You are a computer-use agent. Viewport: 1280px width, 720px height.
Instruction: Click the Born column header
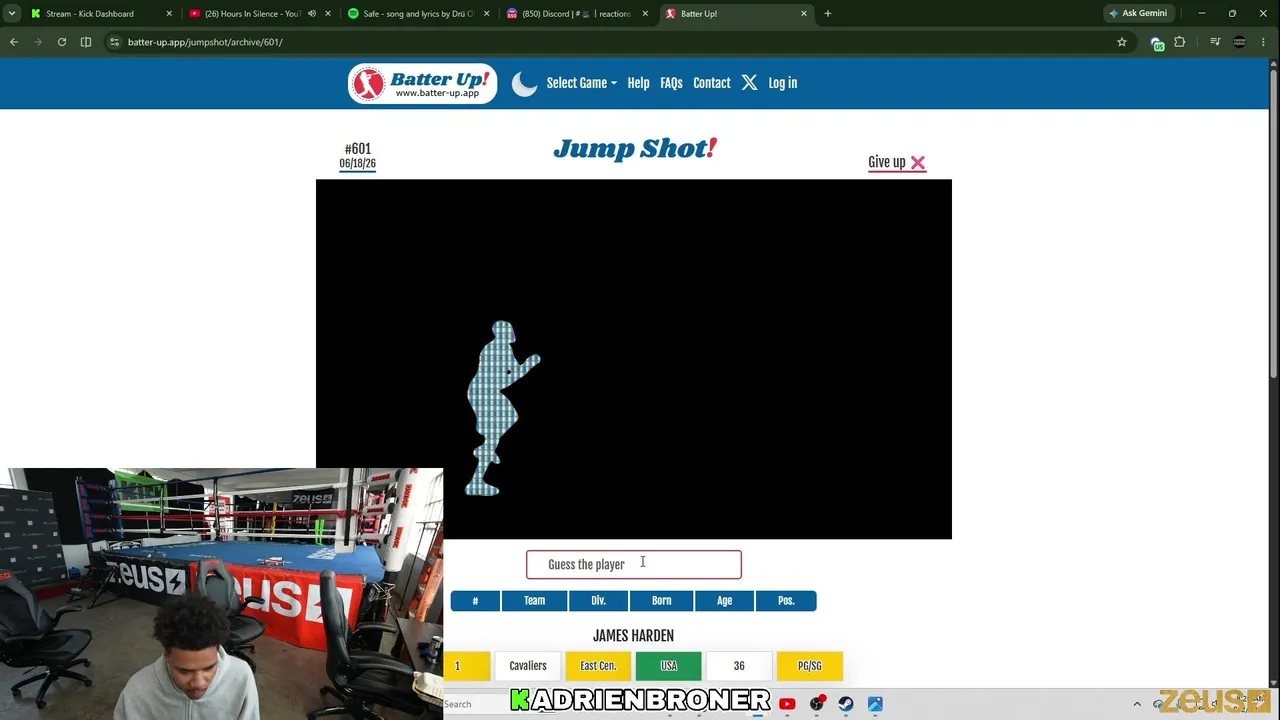pyautogui.click(x=661, y=601)
